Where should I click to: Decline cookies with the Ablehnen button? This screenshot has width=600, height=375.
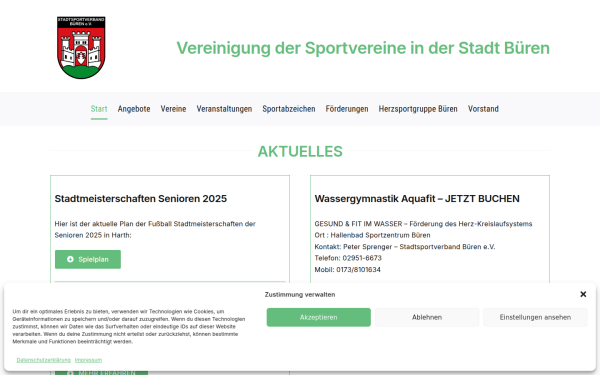coord(427,317)
